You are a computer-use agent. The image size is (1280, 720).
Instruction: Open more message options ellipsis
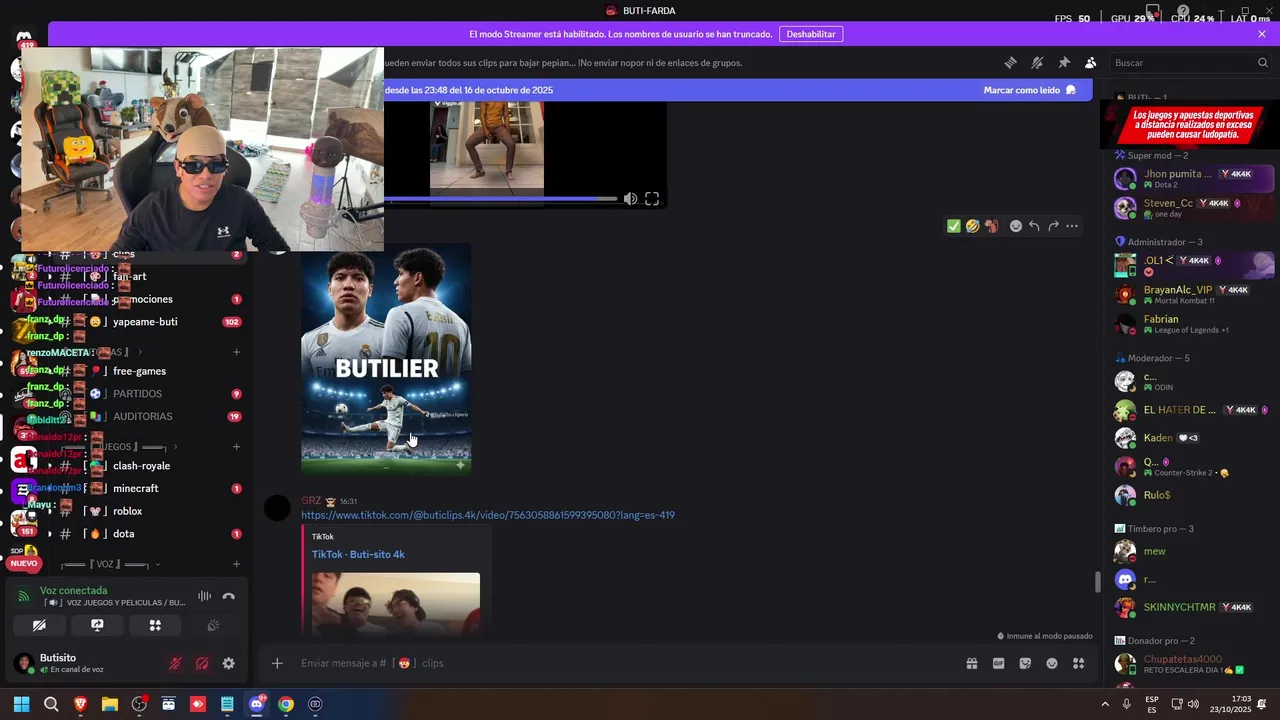click(1072, 226)
